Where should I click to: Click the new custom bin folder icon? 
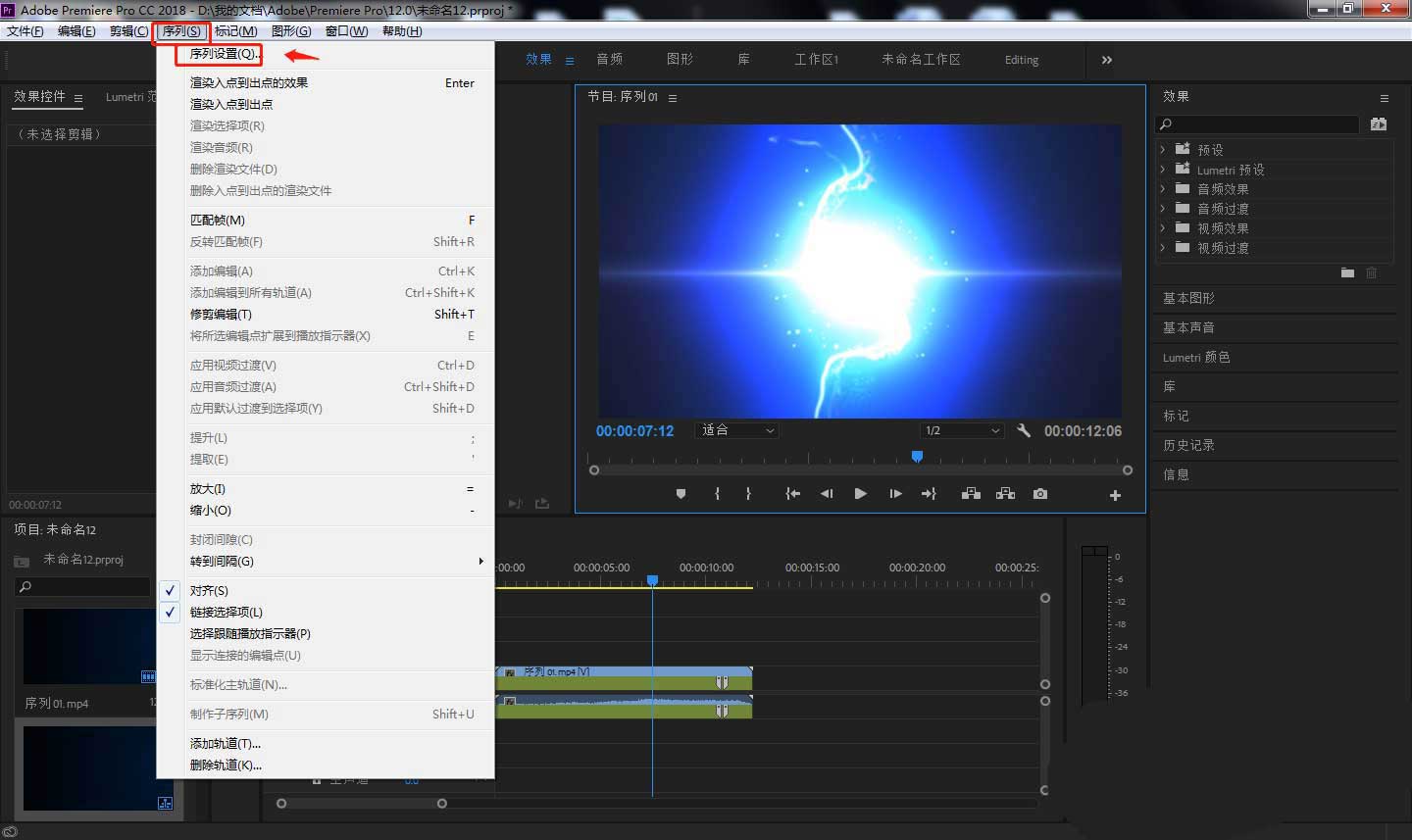pyautogui.click(x=1347, y=272)
